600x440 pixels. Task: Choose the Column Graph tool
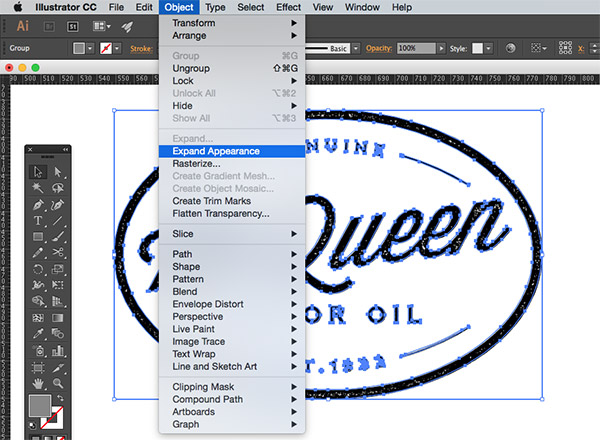[58, 350]
